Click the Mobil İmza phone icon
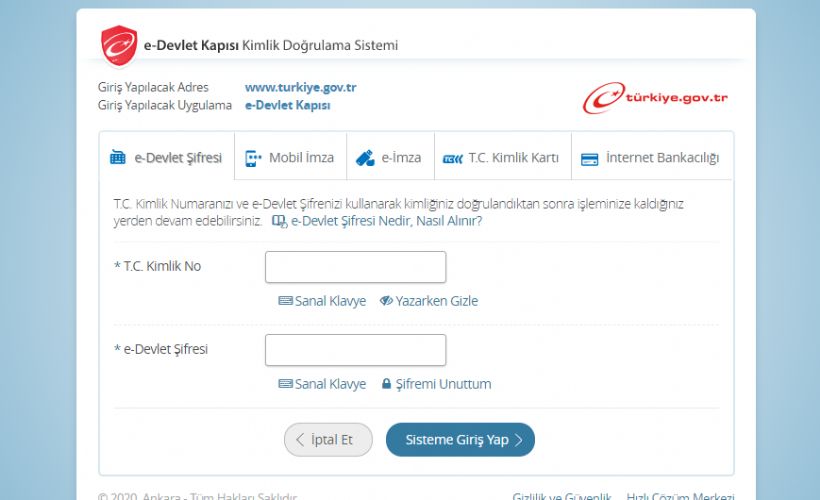This screenshot has width=820, height=500. click(x=252, y=158)
